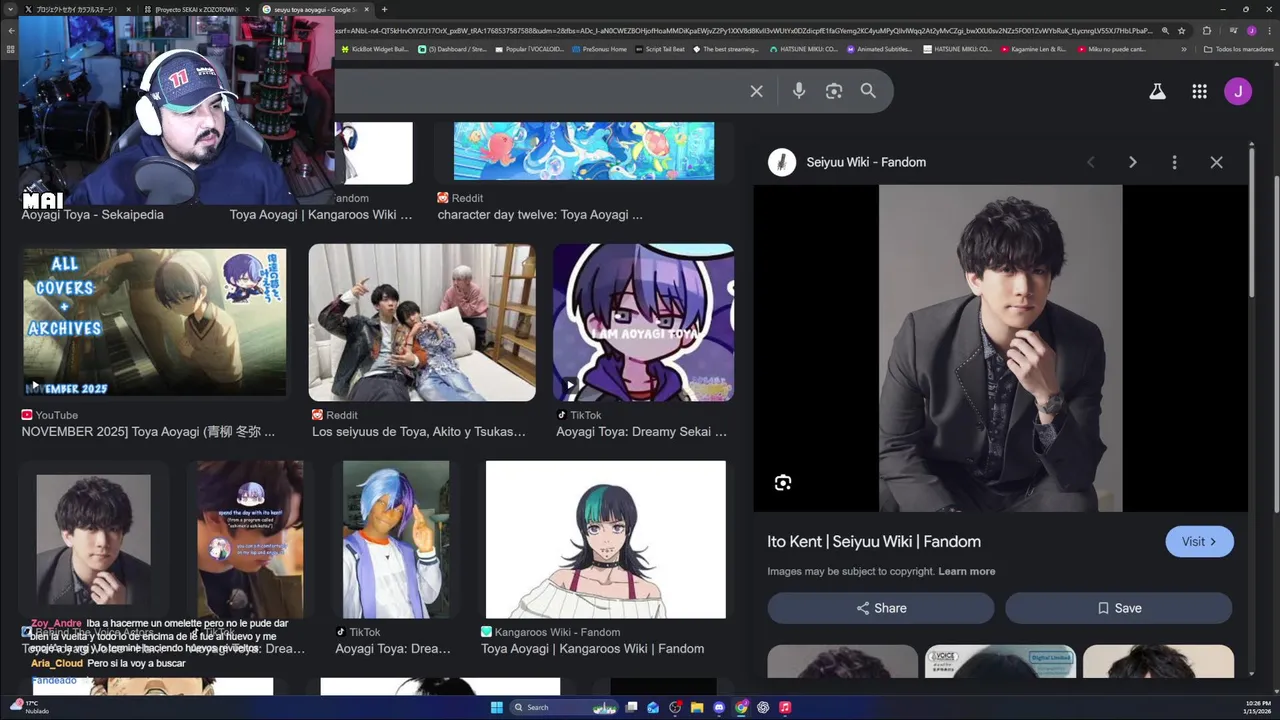Viewport: 1280px width, 720px height.
Task: Open the more options menu in the preview panel
Action: point(1174,162)
